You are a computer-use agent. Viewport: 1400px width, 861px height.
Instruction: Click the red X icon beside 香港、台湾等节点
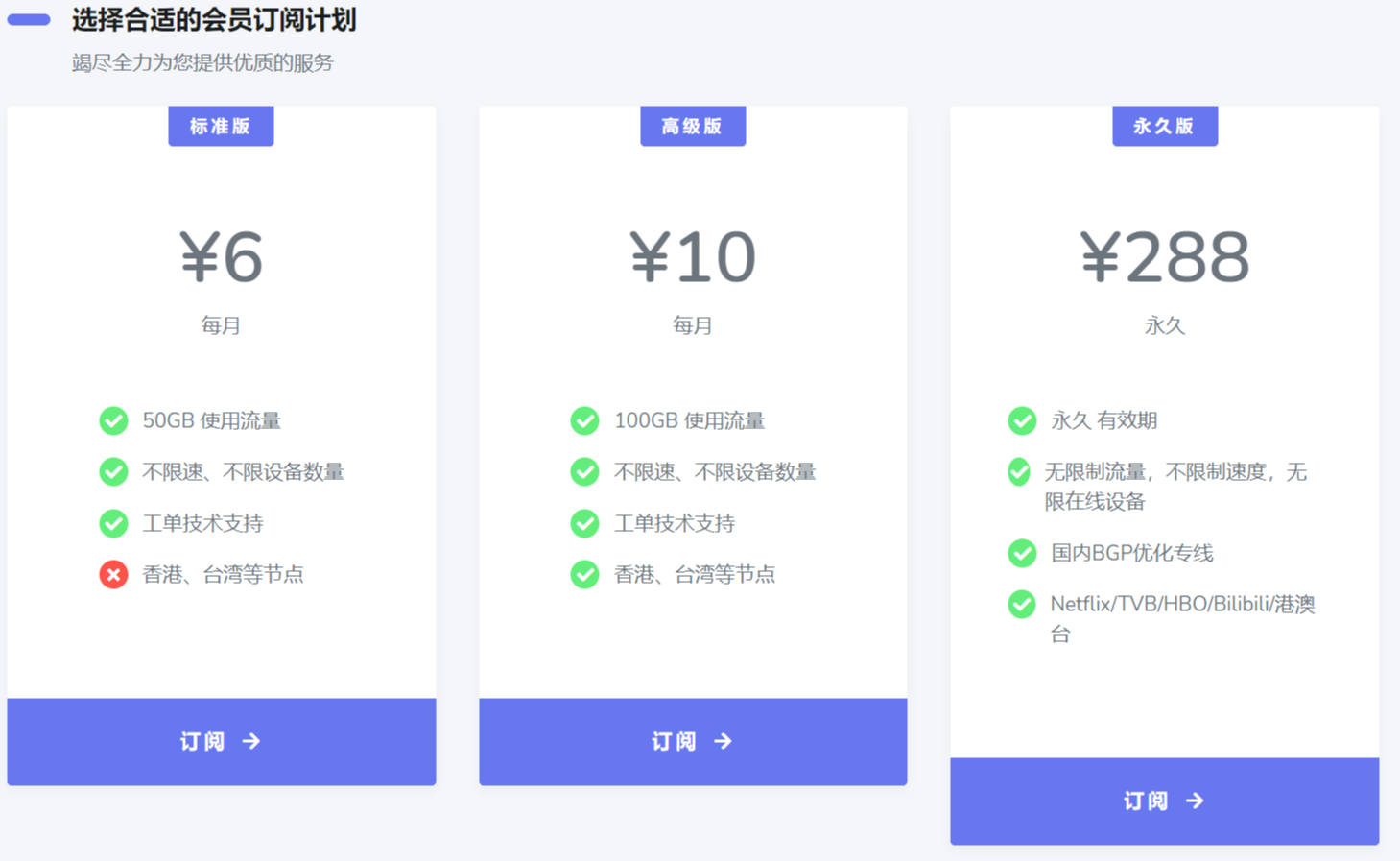click(113, 574)
